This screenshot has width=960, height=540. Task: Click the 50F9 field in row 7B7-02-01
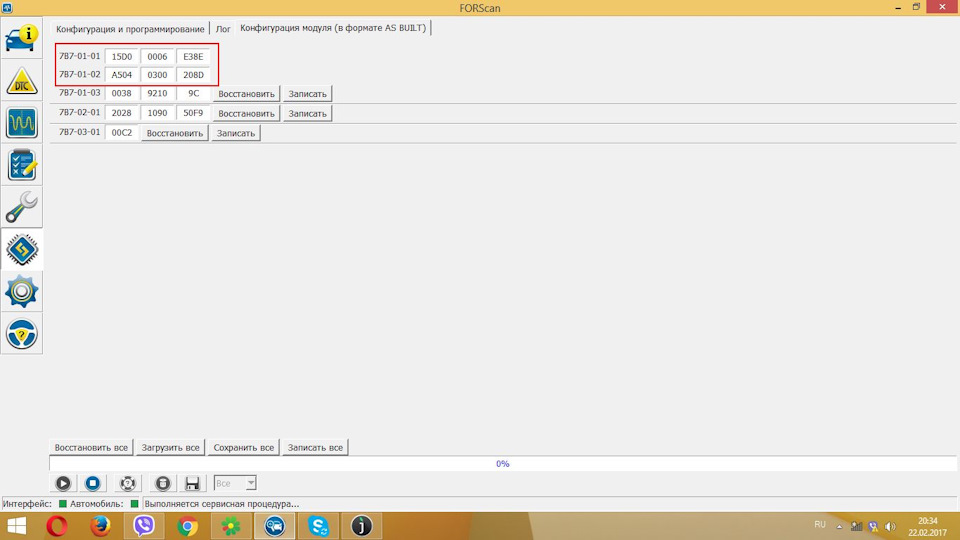pyautogui.click(x=193, y=113)
